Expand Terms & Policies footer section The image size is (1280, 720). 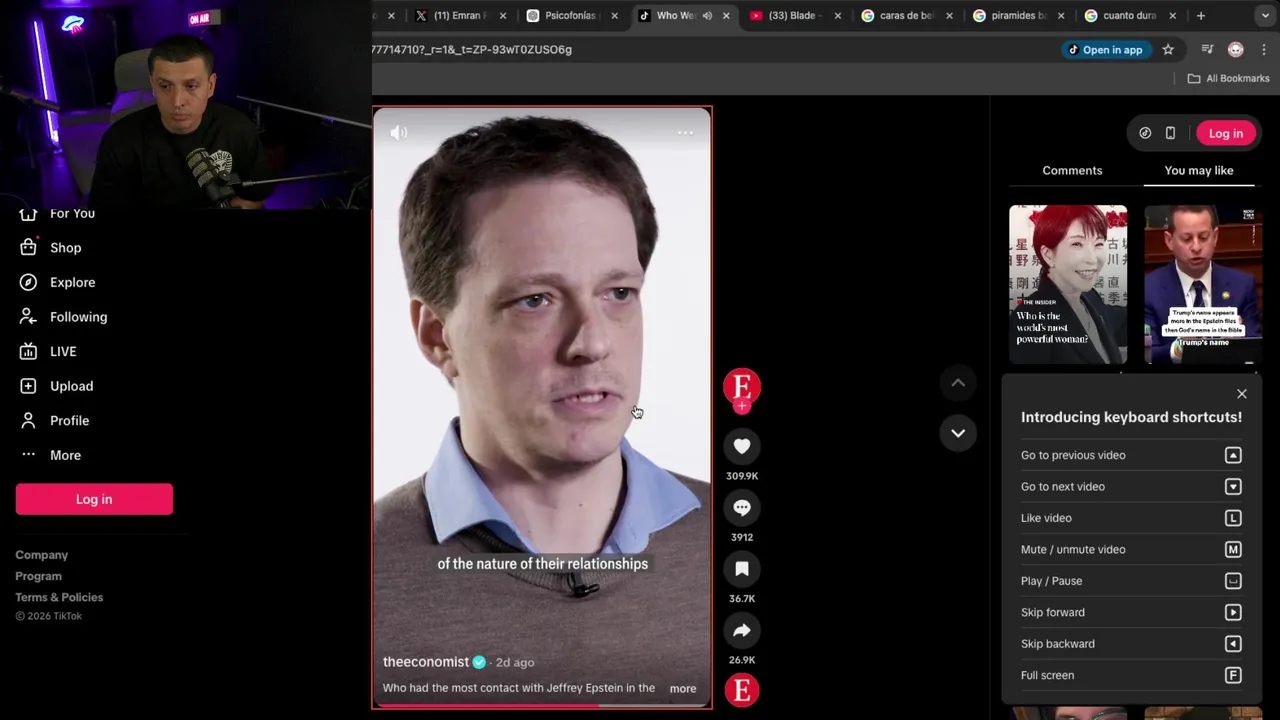(x=59, y=597)
